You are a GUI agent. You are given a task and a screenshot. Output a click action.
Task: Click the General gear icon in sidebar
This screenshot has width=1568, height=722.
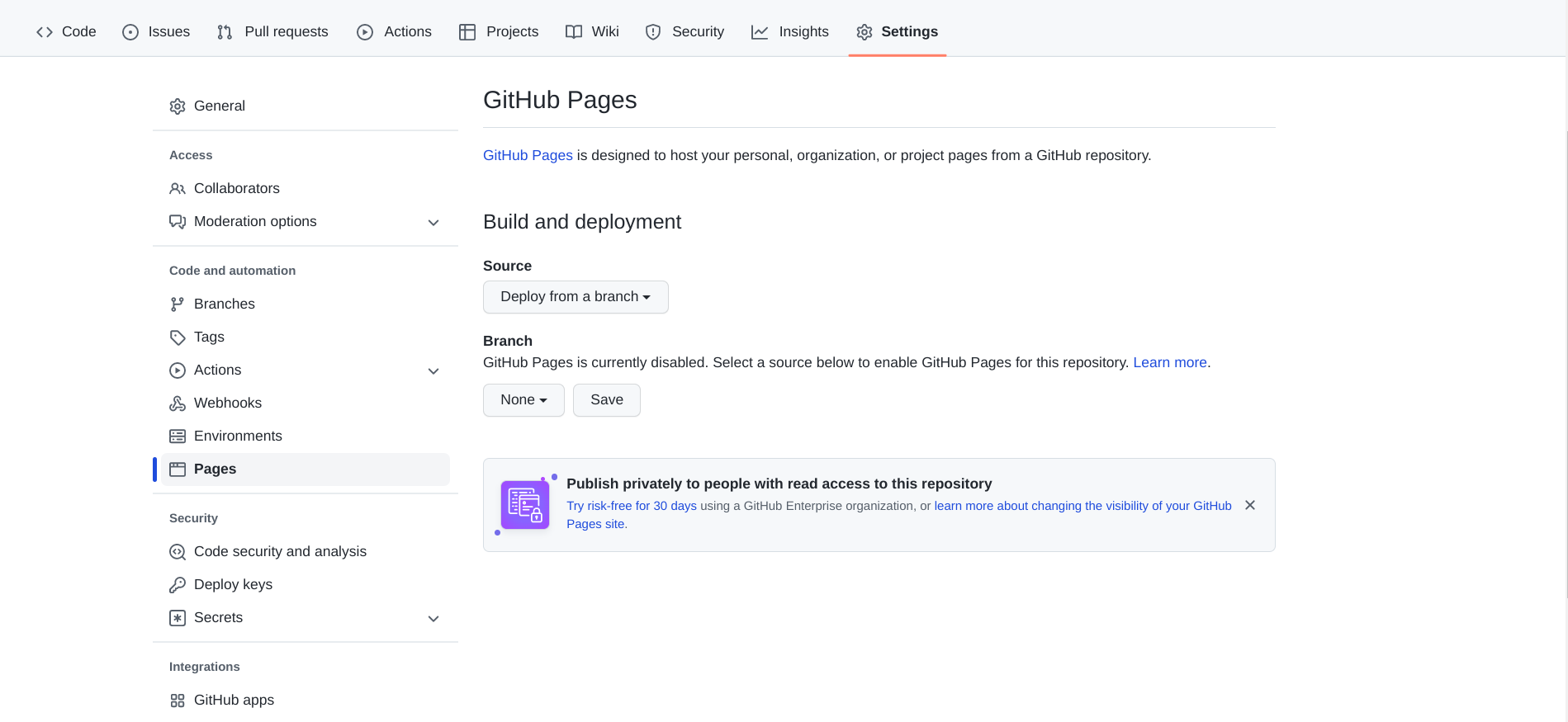click(x=178, y=106)
